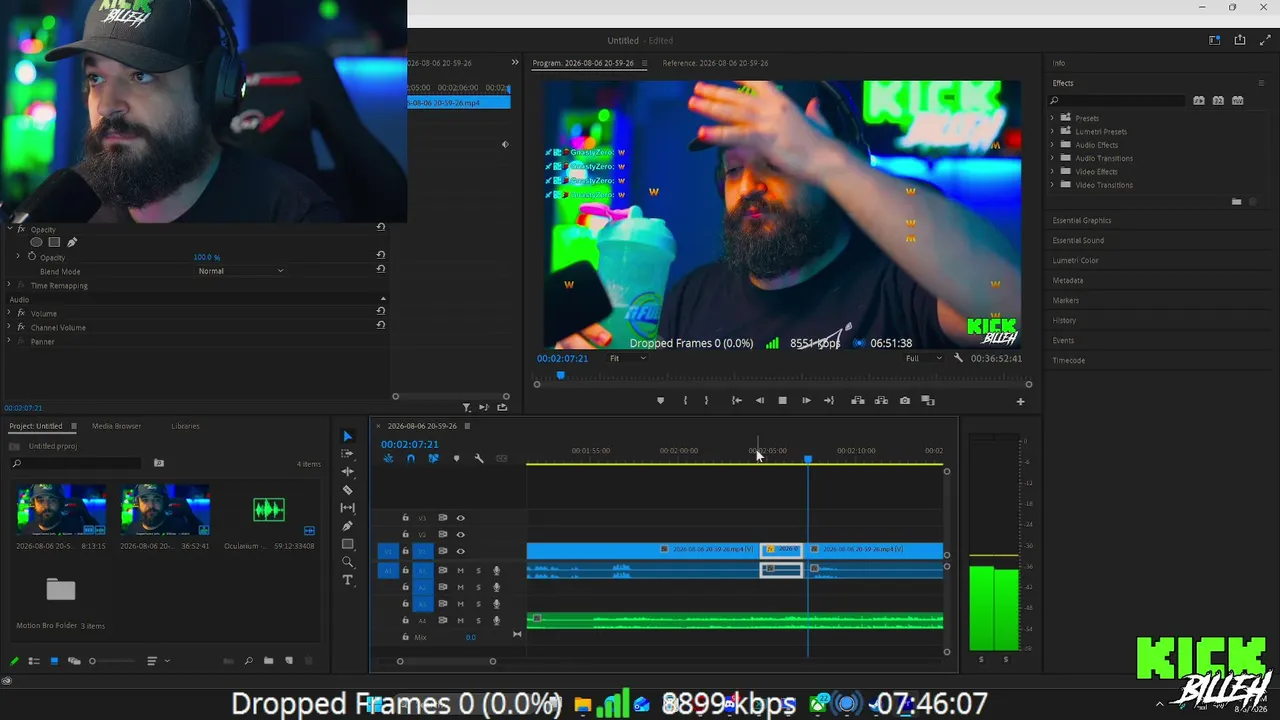Image resolution: width=1280 pixels, height=720 pixels.
Task: Click Export Frame camera icon
Action: (905, 401)
